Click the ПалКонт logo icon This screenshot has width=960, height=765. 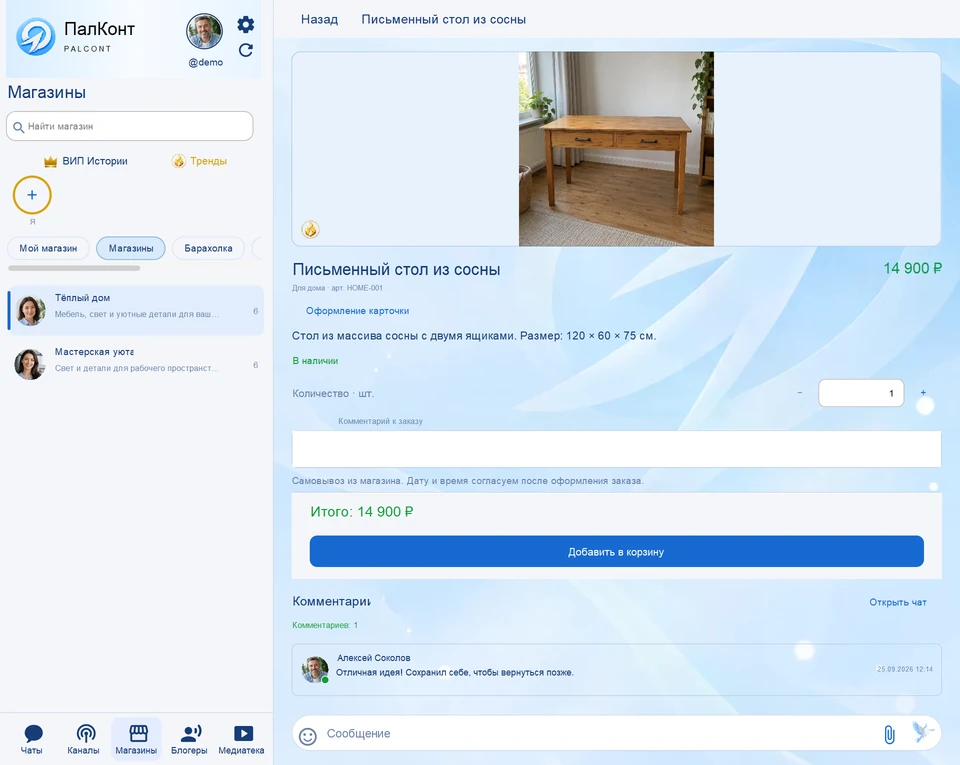(36, 36)
